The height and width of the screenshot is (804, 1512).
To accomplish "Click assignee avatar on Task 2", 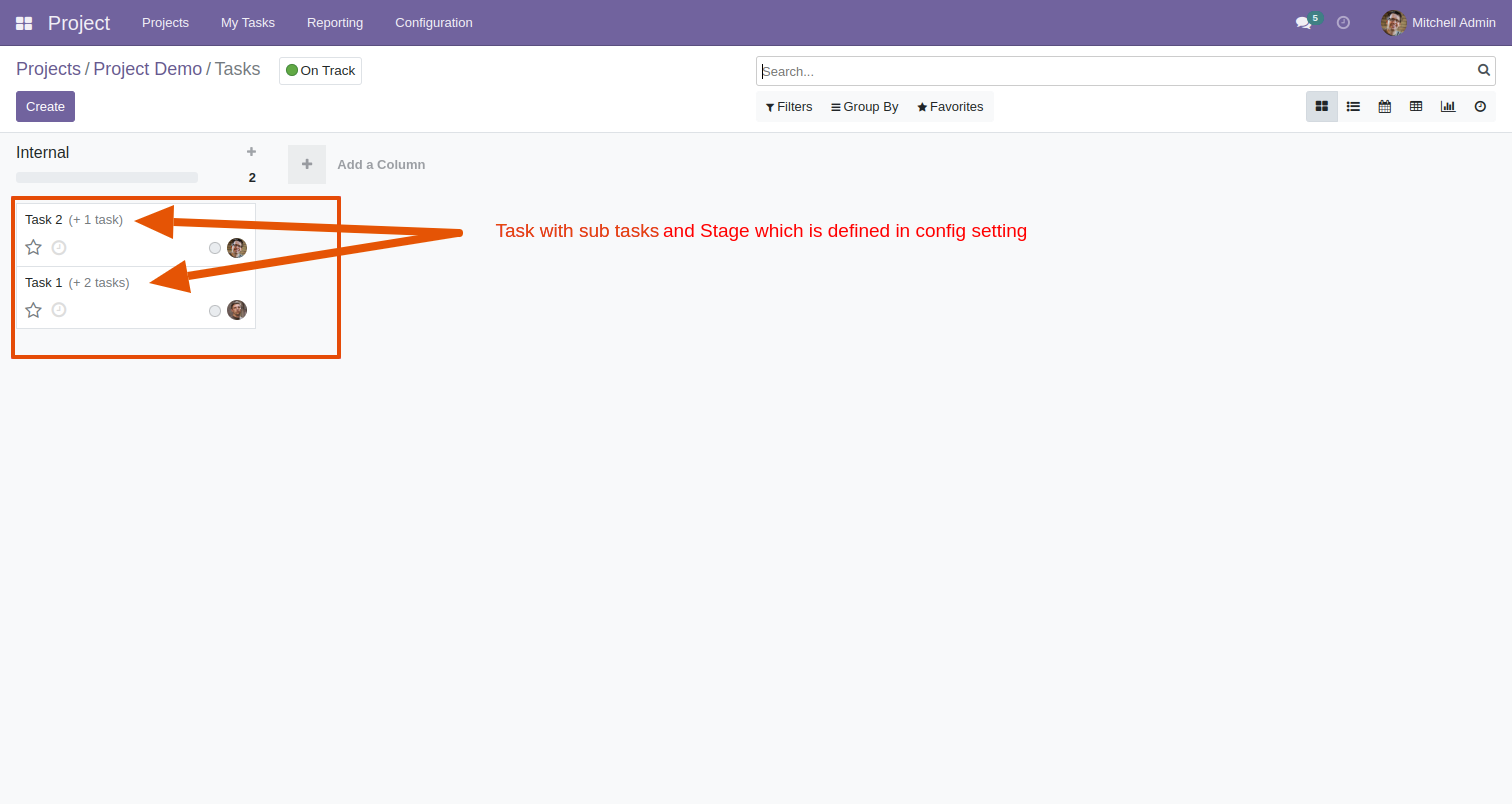I will coord(237,248).
